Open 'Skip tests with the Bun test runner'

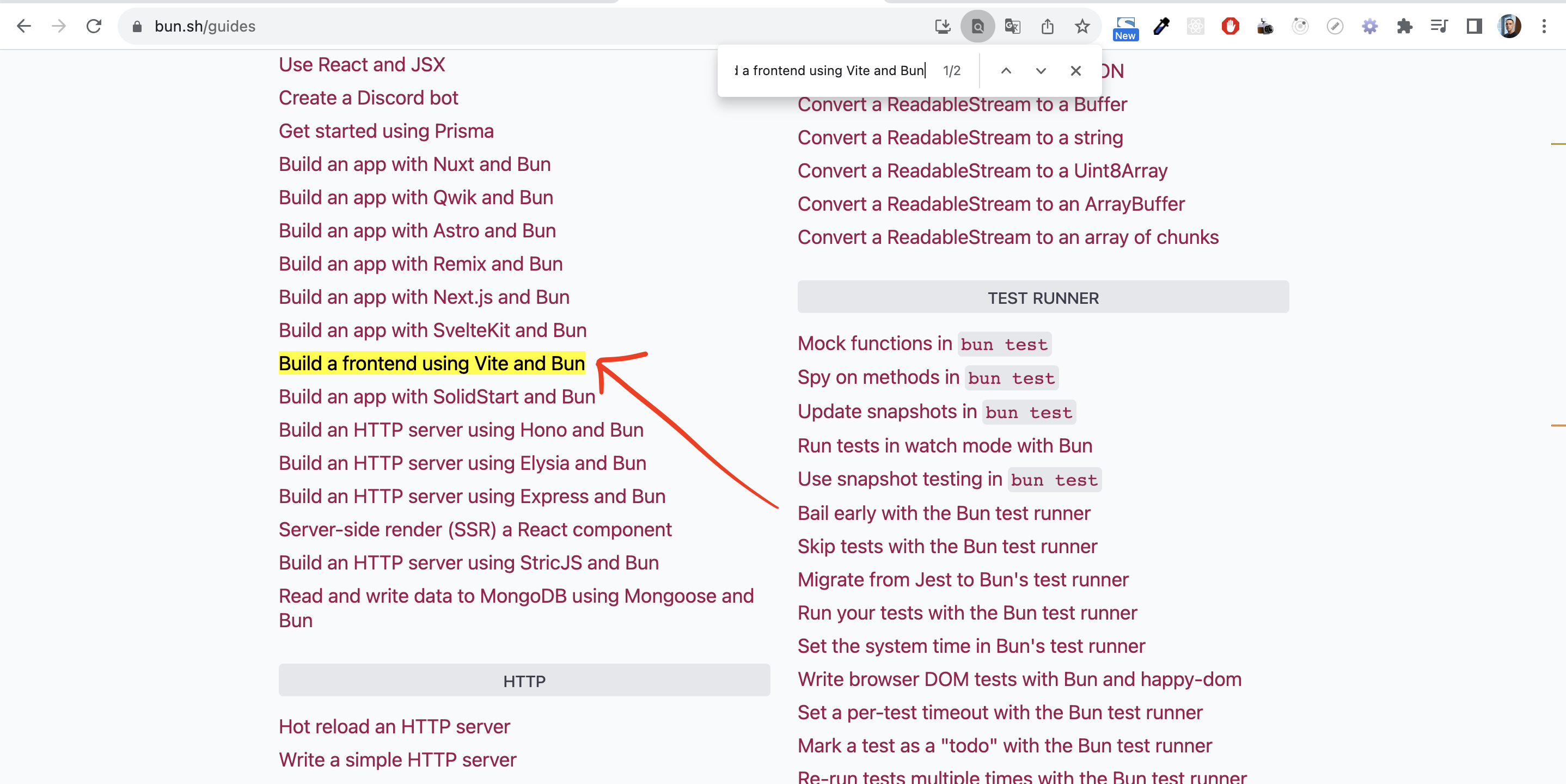tap(947, 547)
